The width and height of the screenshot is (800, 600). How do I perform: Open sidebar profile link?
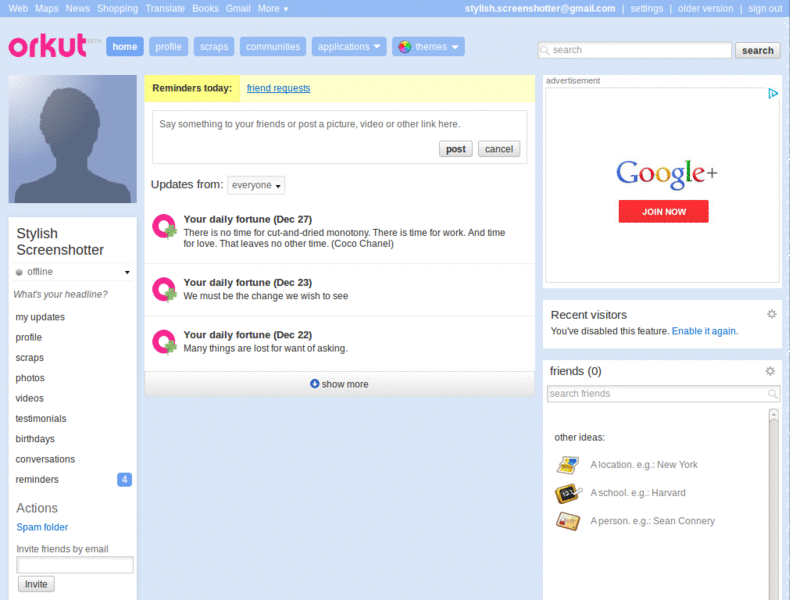[29, 337]
